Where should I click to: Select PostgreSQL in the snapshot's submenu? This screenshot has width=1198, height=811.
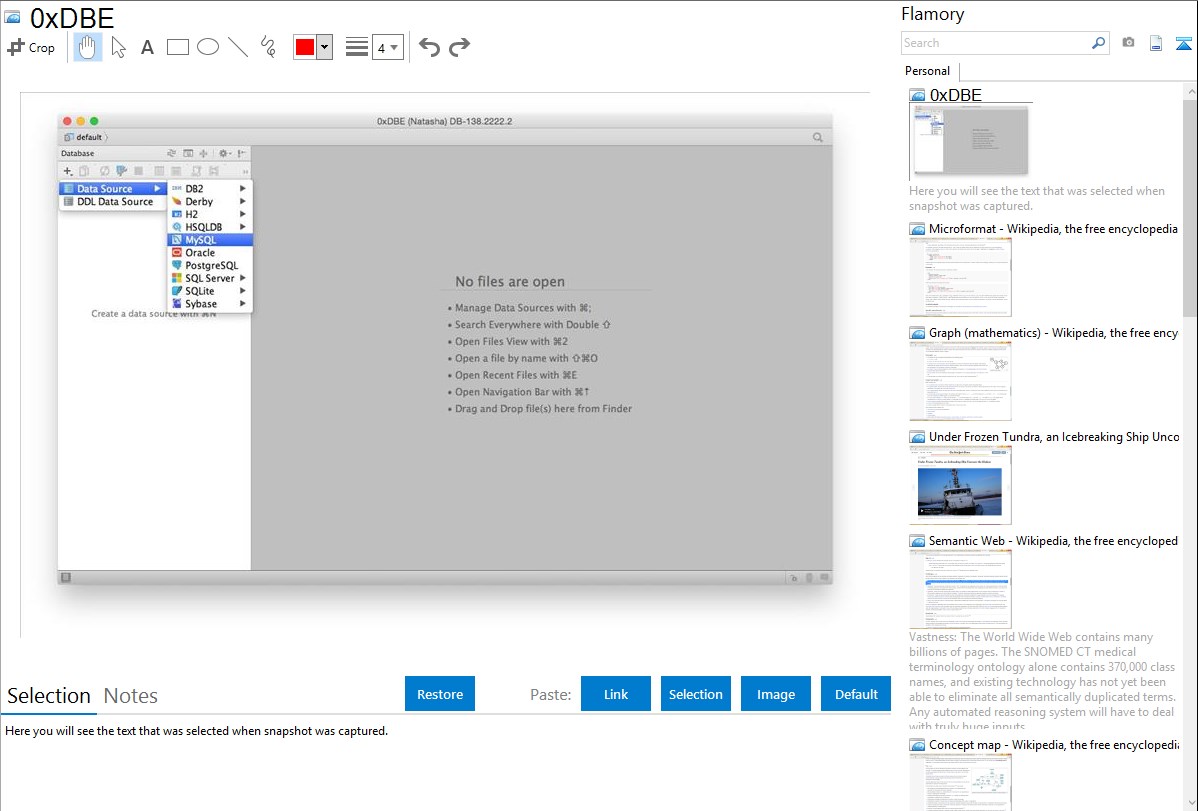click(x=210, y=265)
